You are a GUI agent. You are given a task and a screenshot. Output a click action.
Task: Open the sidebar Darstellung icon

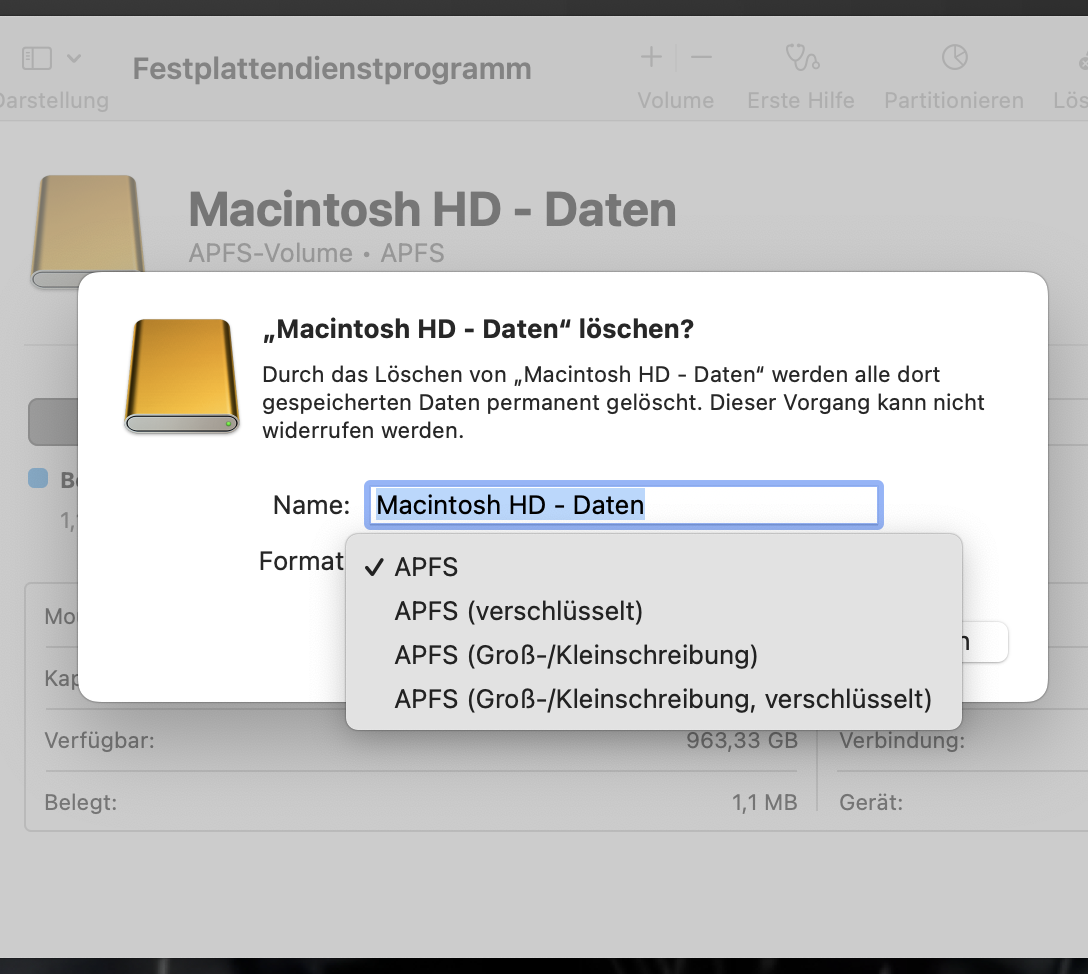(37, 58)
